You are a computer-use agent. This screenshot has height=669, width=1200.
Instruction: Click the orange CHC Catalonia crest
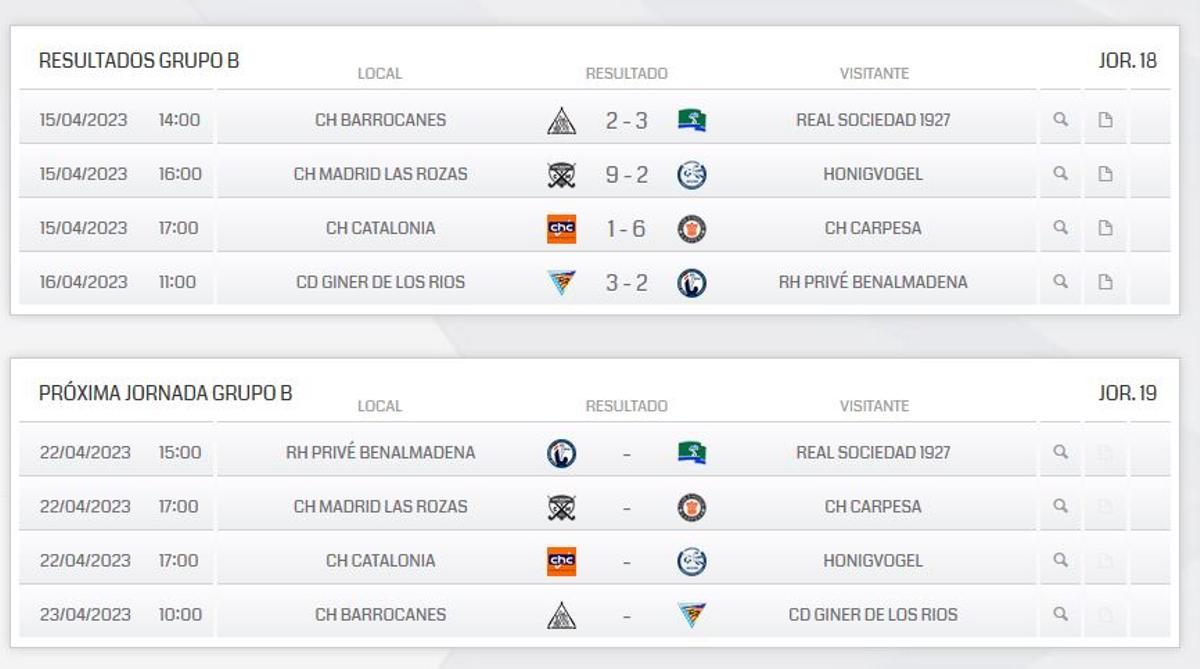click(x=562, y=227)
